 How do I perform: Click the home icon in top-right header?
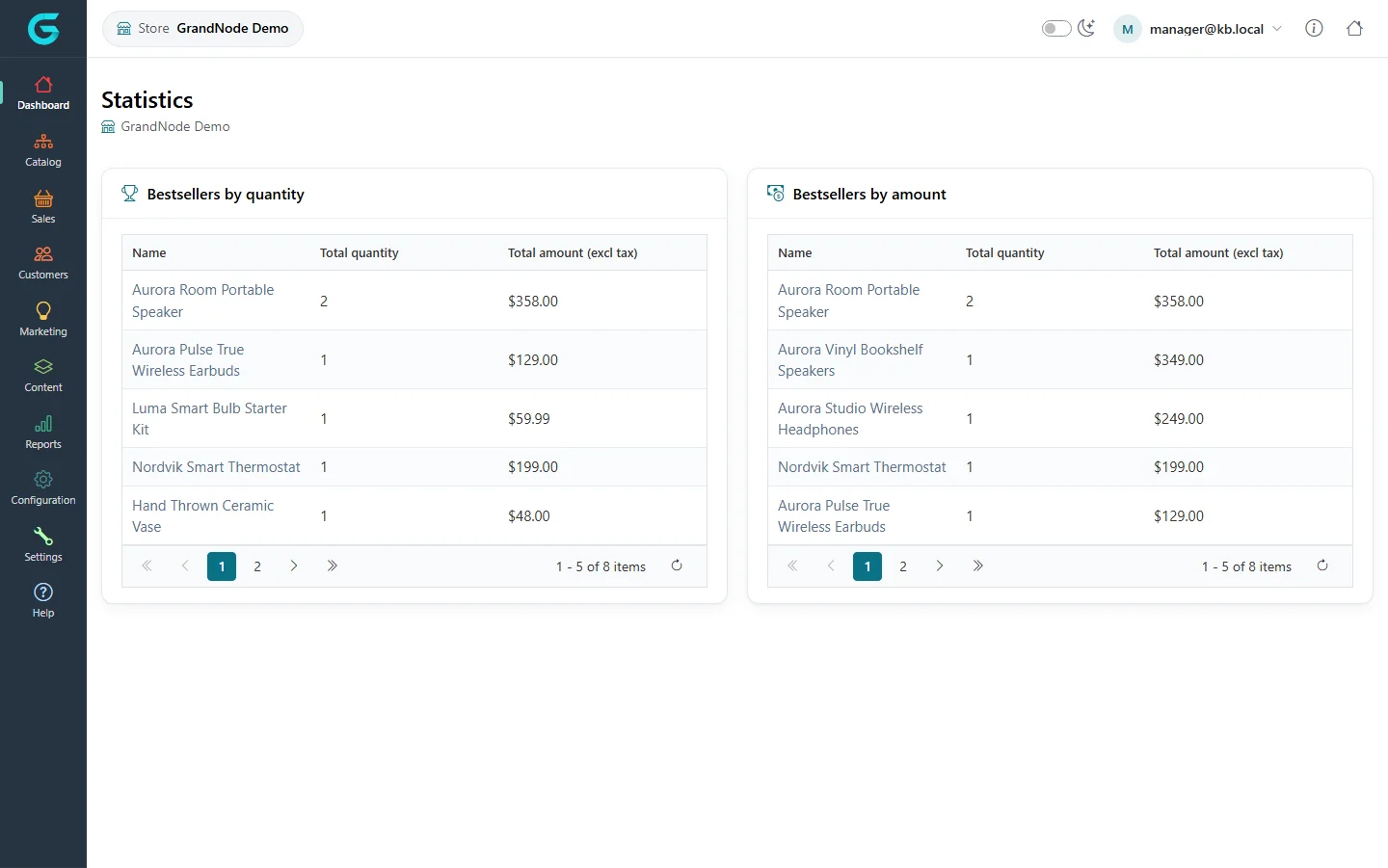point(1354,28)
